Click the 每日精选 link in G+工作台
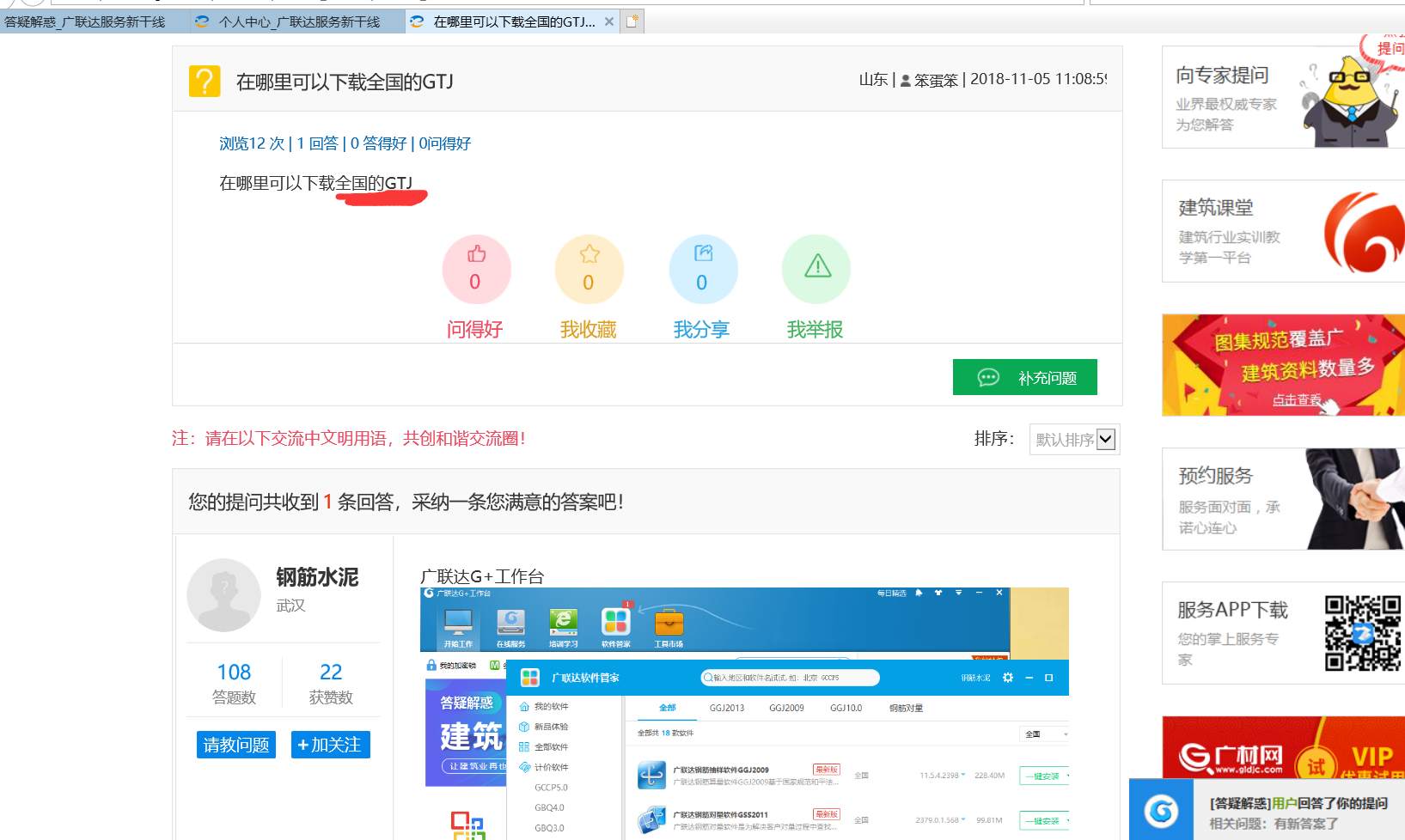1405x840 pixels. pos(891,593)
